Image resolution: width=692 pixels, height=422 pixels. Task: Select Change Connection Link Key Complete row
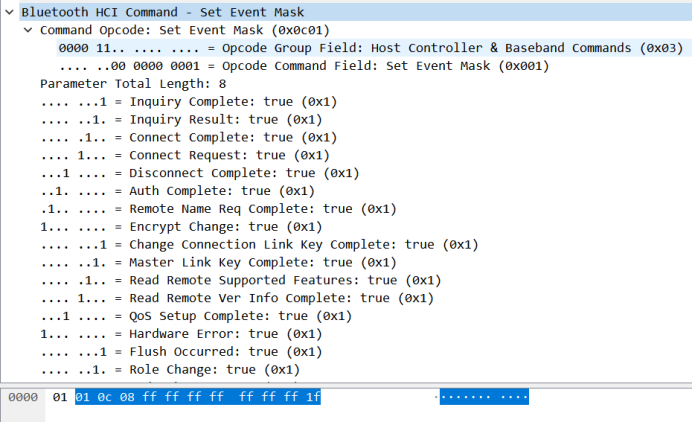(x=260, y=245)
